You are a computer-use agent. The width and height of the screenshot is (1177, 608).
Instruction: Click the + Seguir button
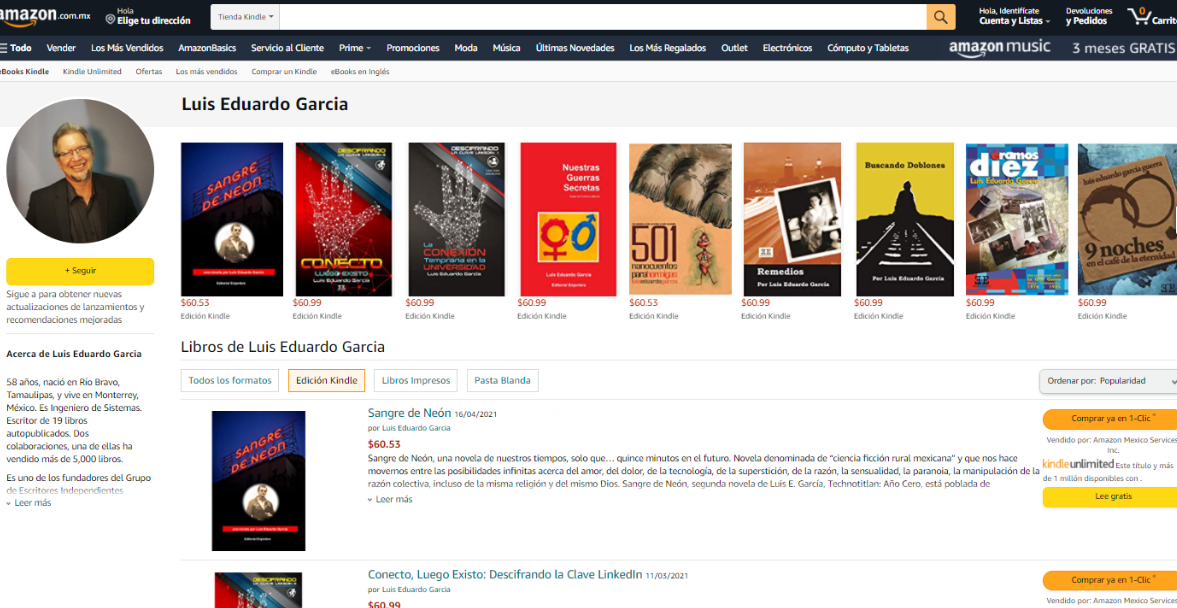click(80, 271)
